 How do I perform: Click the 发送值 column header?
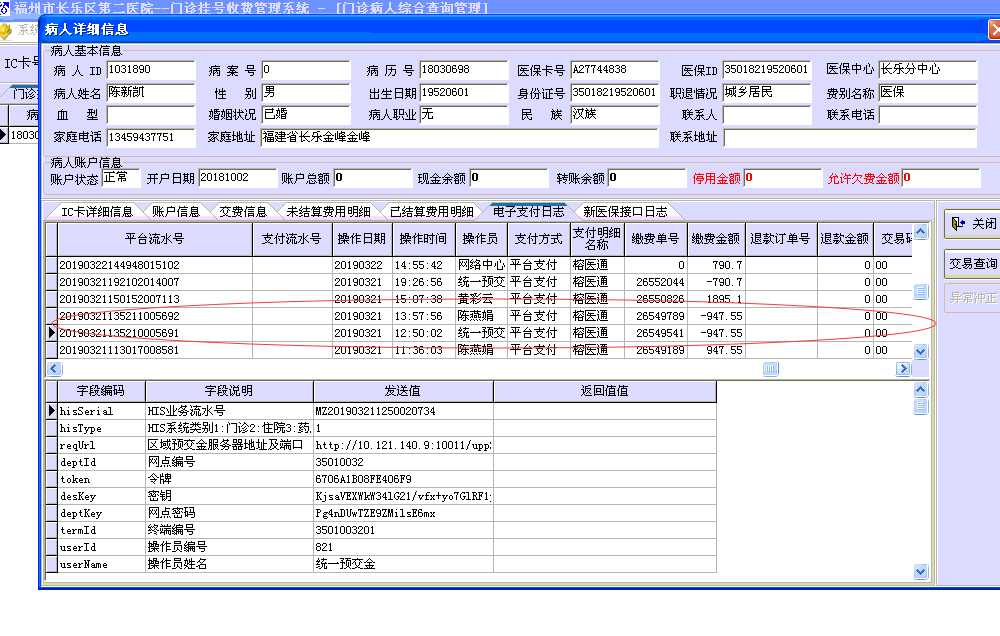[403, 391]
